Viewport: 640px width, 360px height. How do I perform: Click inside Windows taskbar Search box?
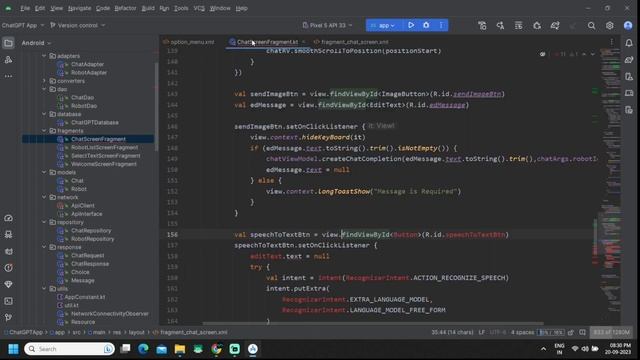point(69,349)
